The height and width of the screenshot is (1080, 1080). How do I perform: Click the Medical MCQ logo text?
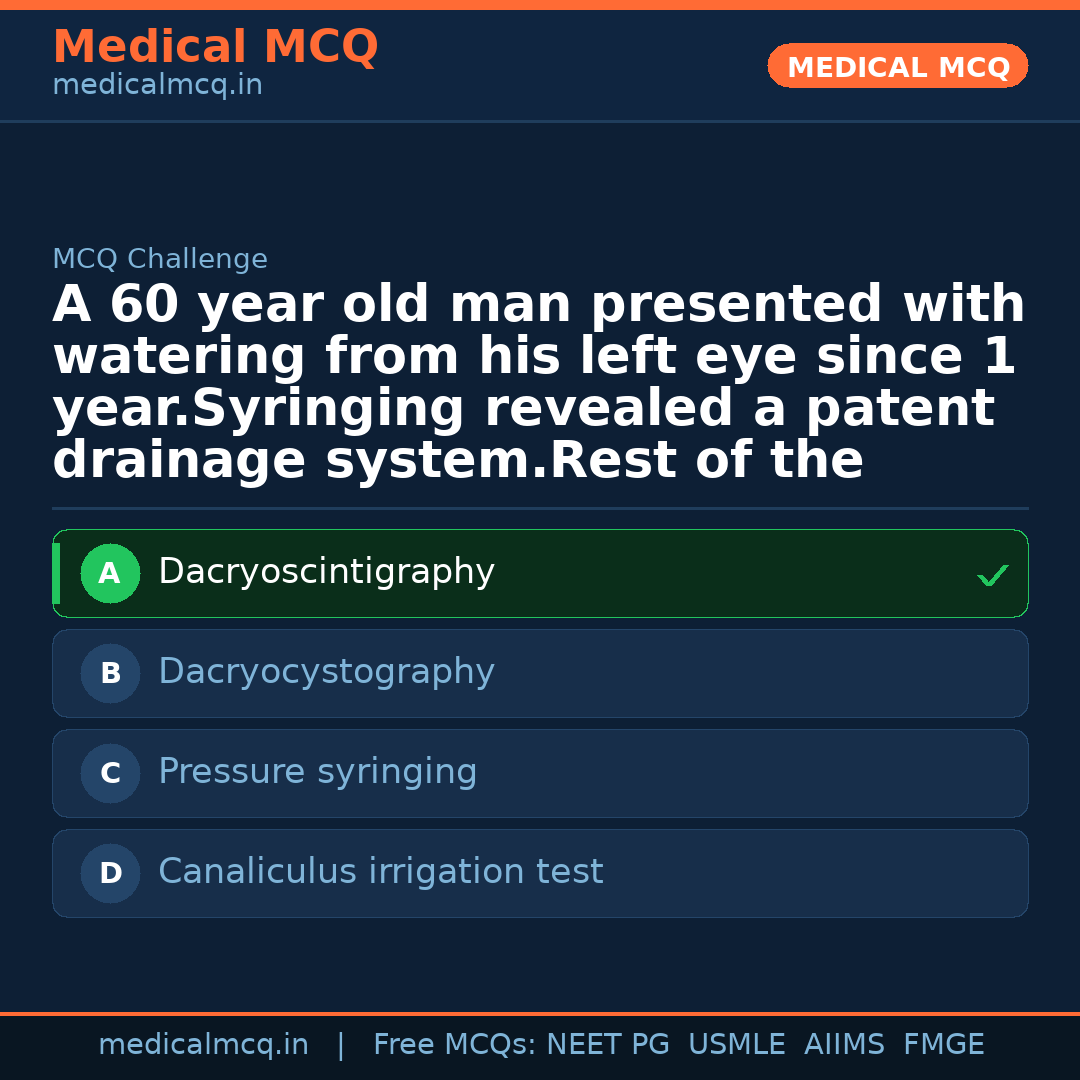pyautogui.click(x=215, y=46)
